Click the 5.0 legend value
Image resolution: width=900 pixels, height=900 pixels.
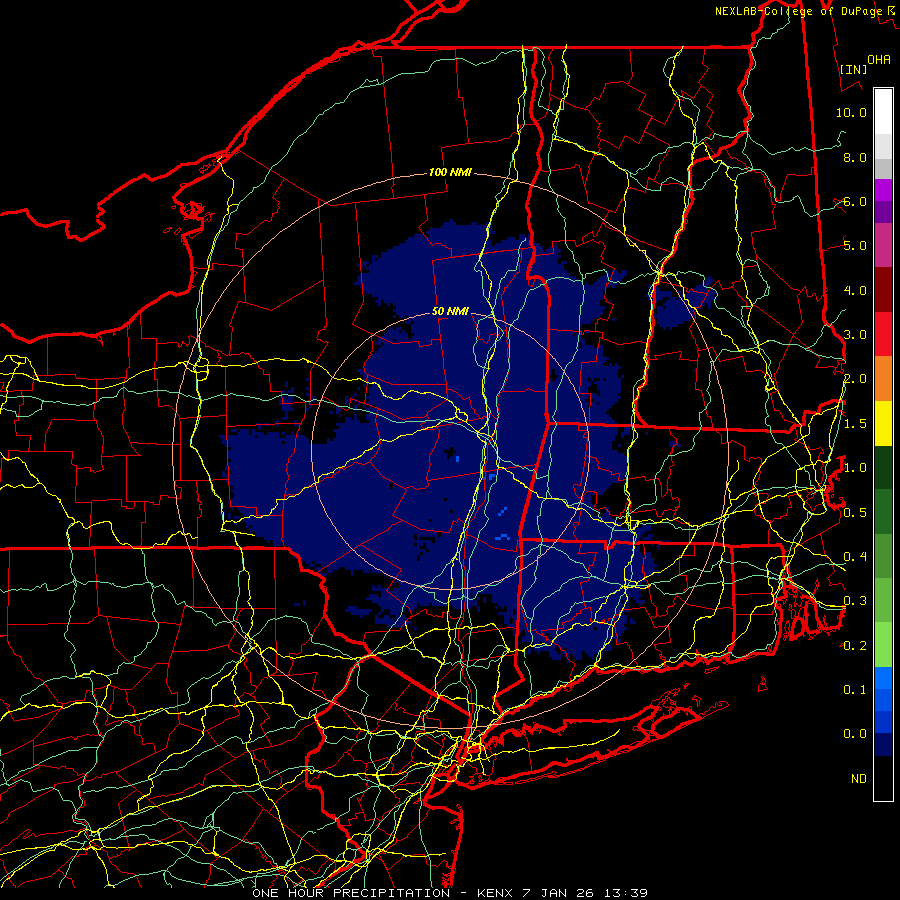point(855,246)
